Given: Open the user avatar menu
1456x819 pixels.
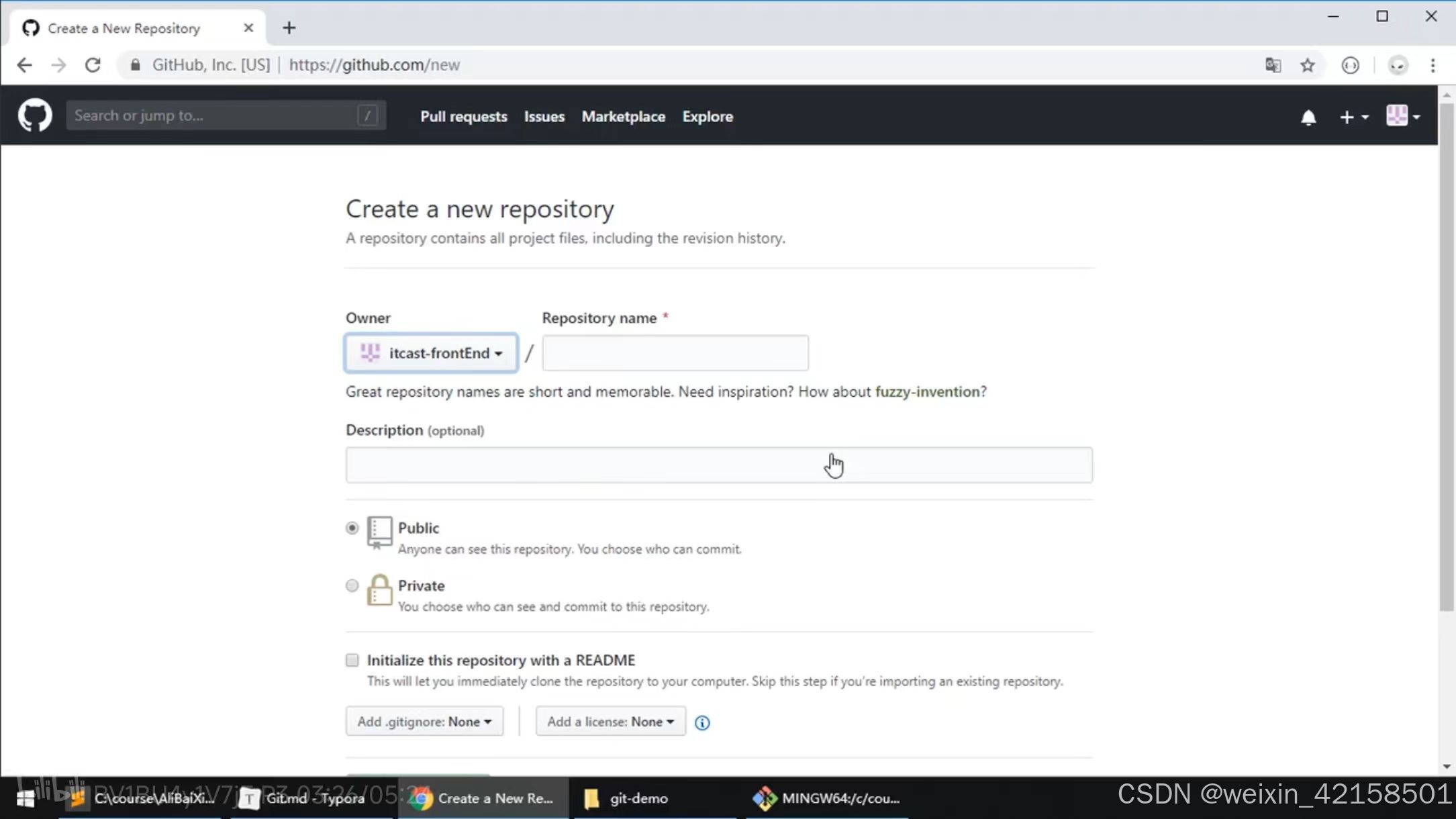Looking at the screenshot, I should click(x=1403, y=116).
